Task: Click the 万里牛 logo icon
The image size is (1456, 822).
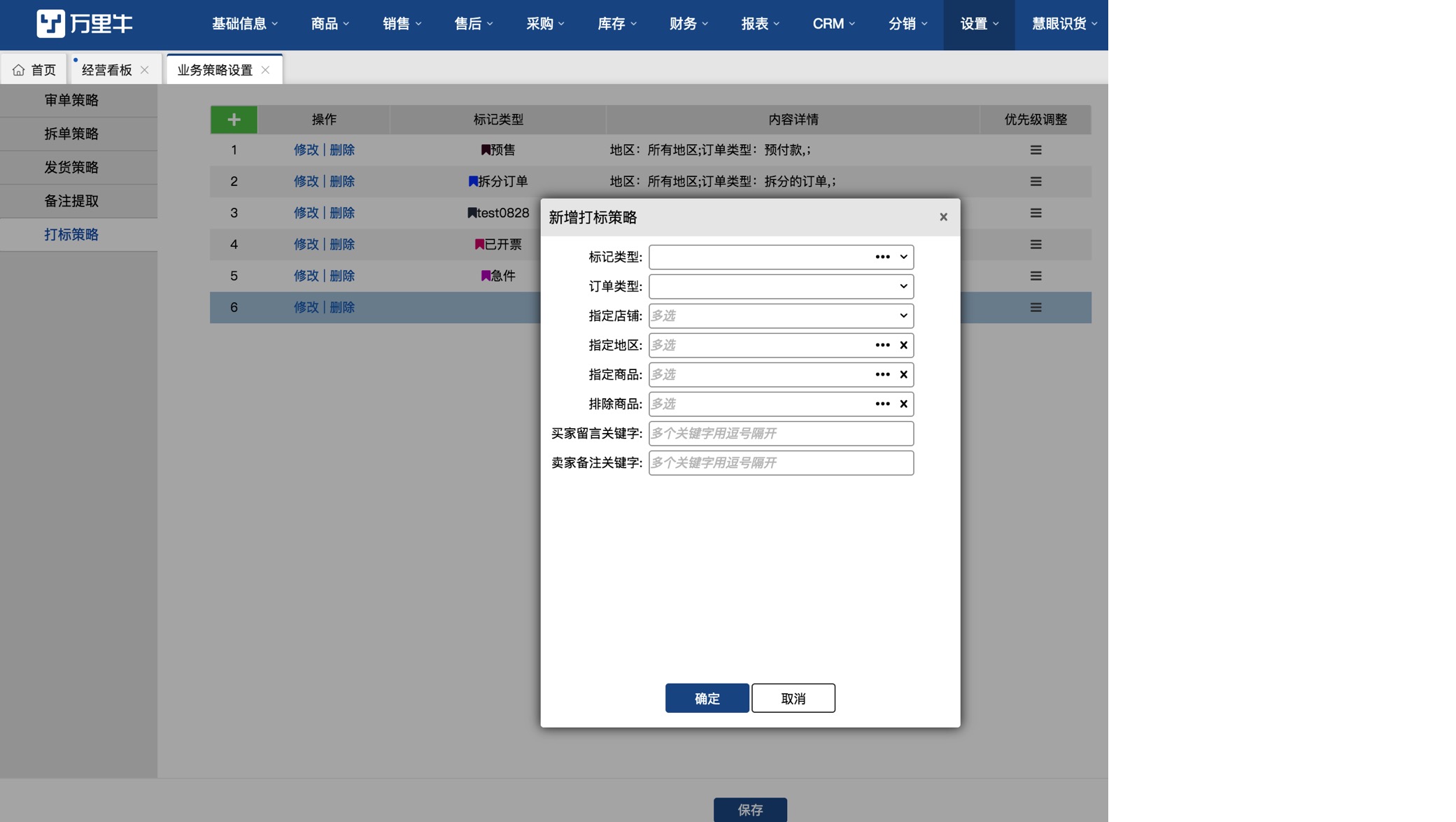Action: coord(50,23)
